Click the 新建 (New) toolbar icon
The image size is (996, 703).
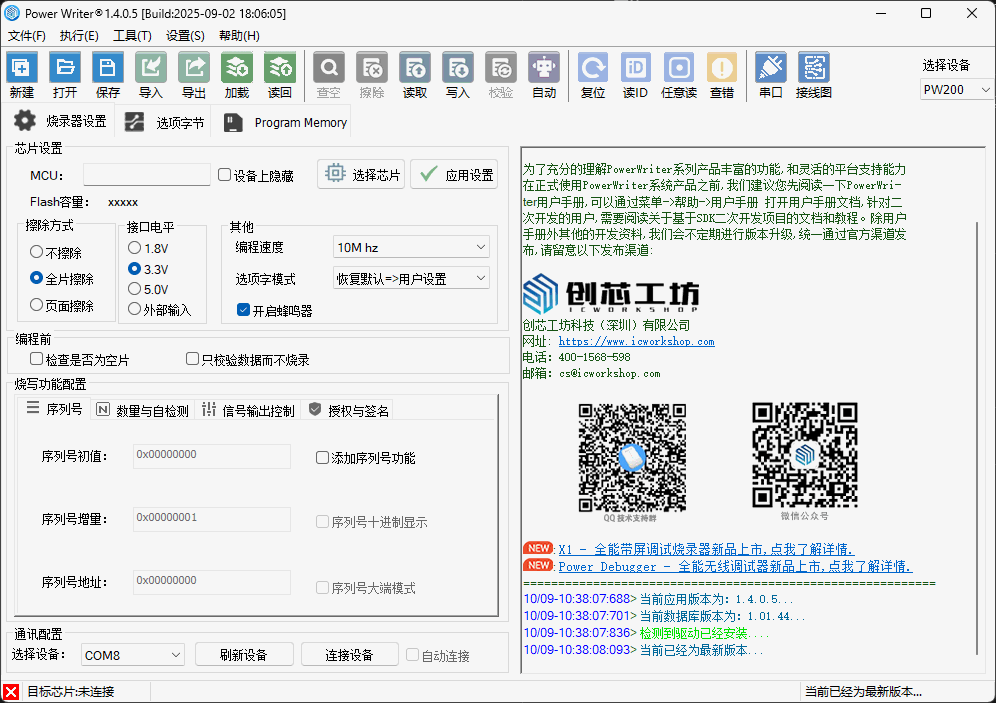[x=21, y=68]
